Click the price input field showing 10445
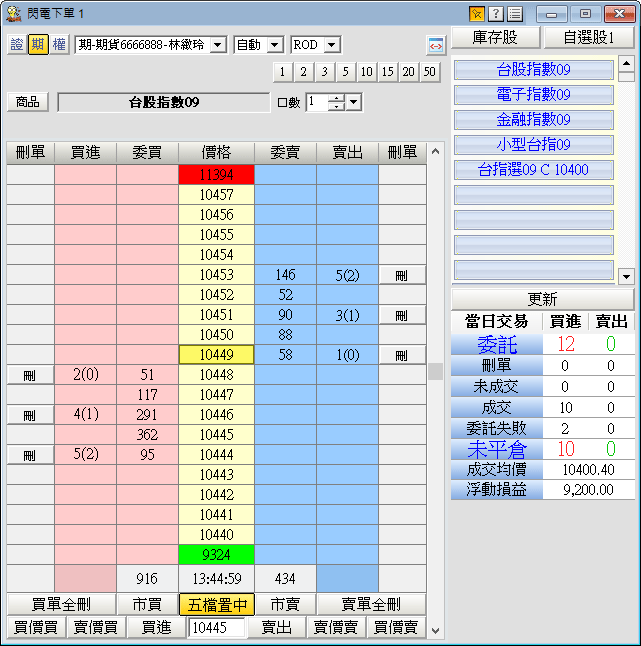This screenshot has width=641, height=646. (x=216, y=627)
